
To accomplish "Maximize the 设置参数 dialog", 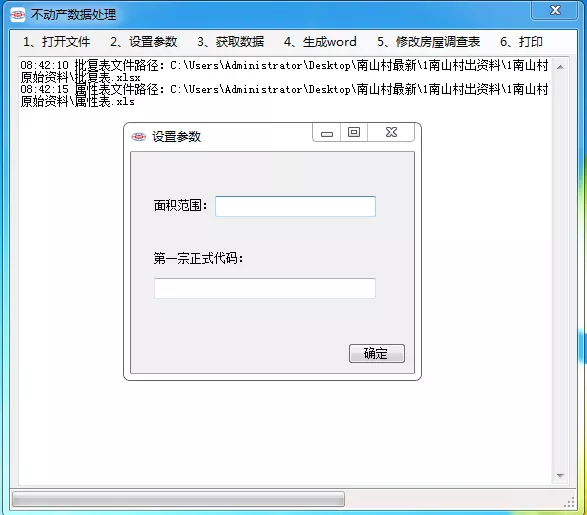I will pos(354,132).
